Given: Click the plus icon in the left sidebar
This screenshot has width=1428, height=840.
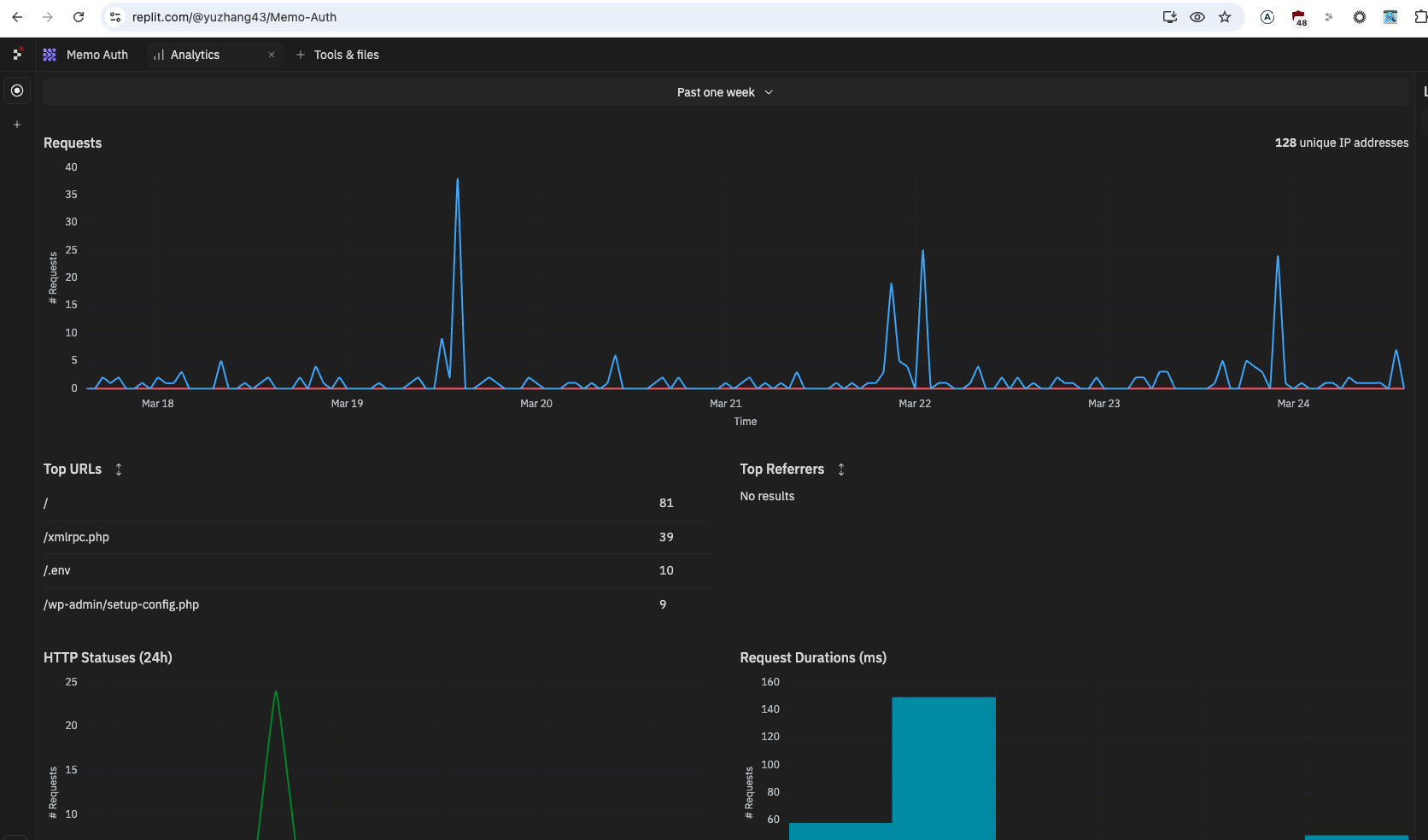Looking at the screenshot, I should (x=17, y=125).
